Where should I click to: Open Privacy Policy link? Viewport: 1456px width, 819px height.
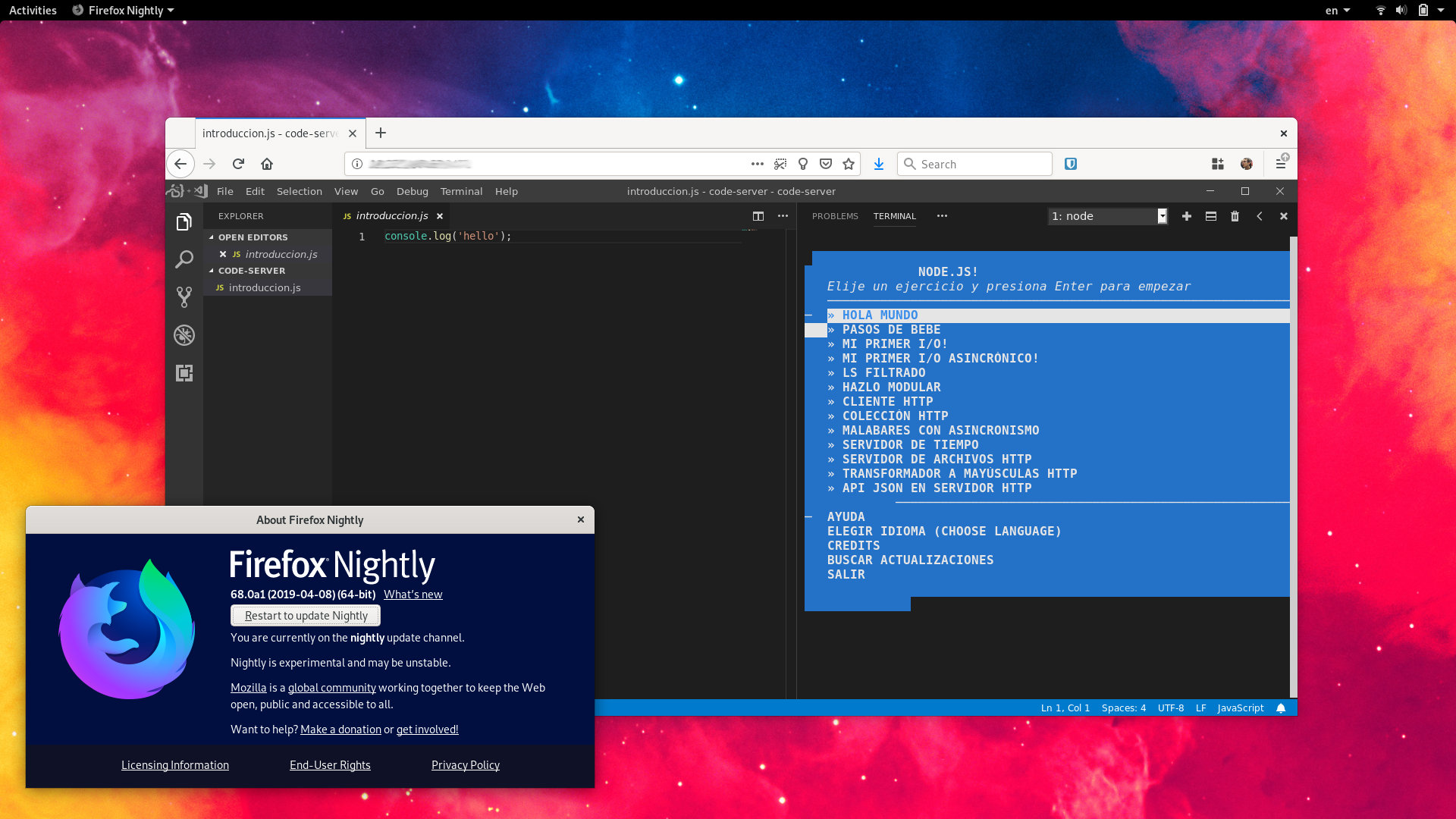pyautogui.click(x=466, y=765)
